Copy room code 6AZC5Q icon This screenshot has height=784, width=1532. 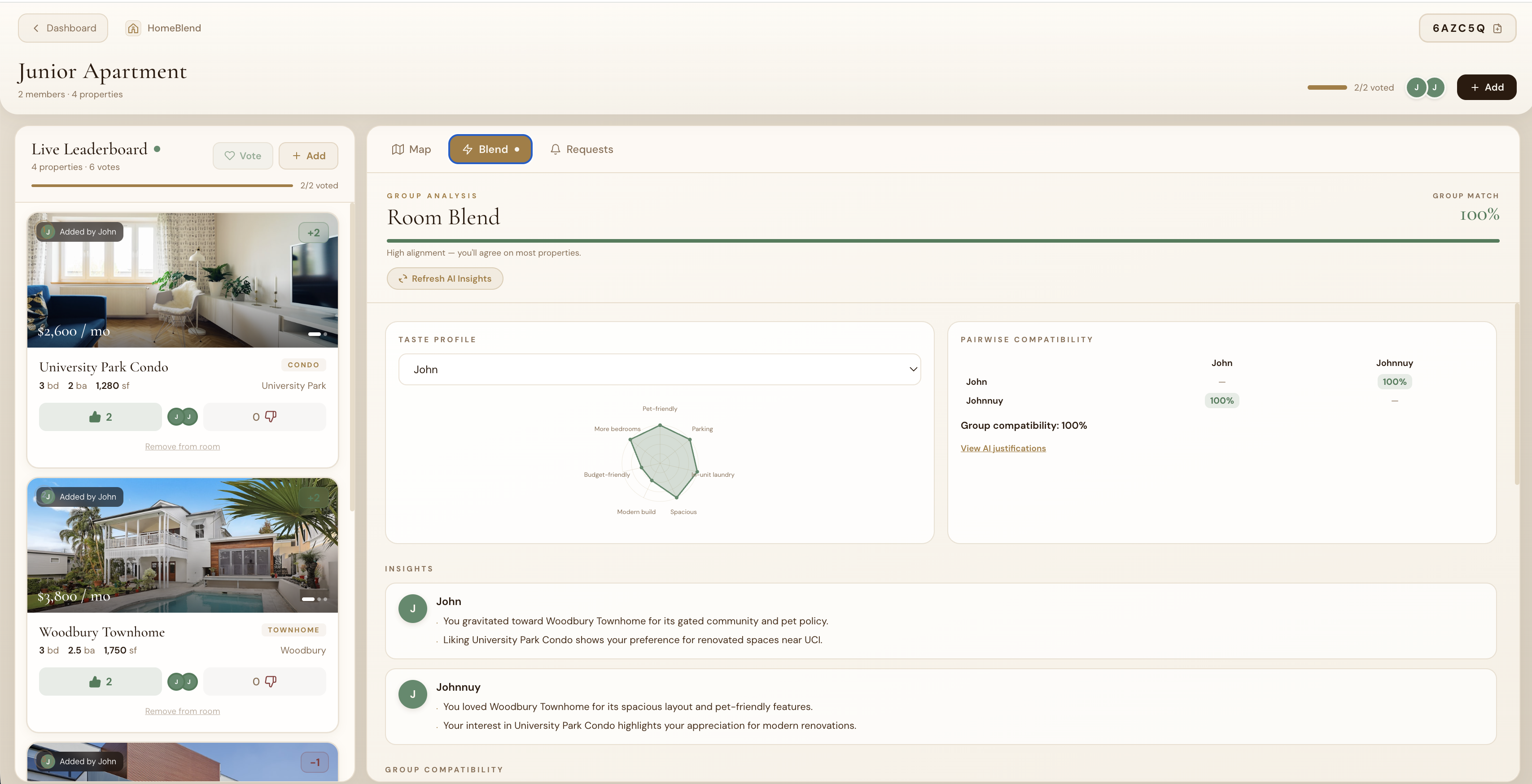[1497, 29]
